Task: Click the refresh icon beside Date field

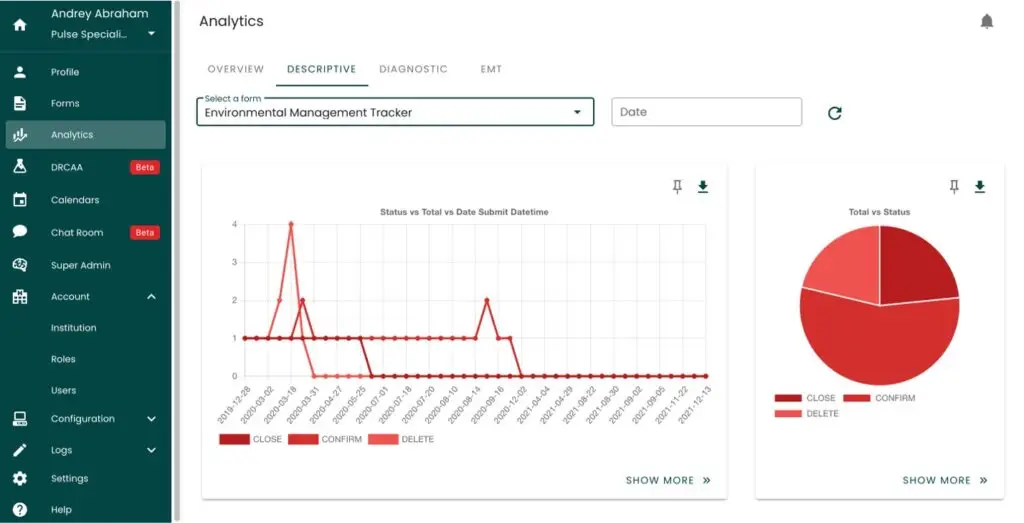Action: coord(834,113)
